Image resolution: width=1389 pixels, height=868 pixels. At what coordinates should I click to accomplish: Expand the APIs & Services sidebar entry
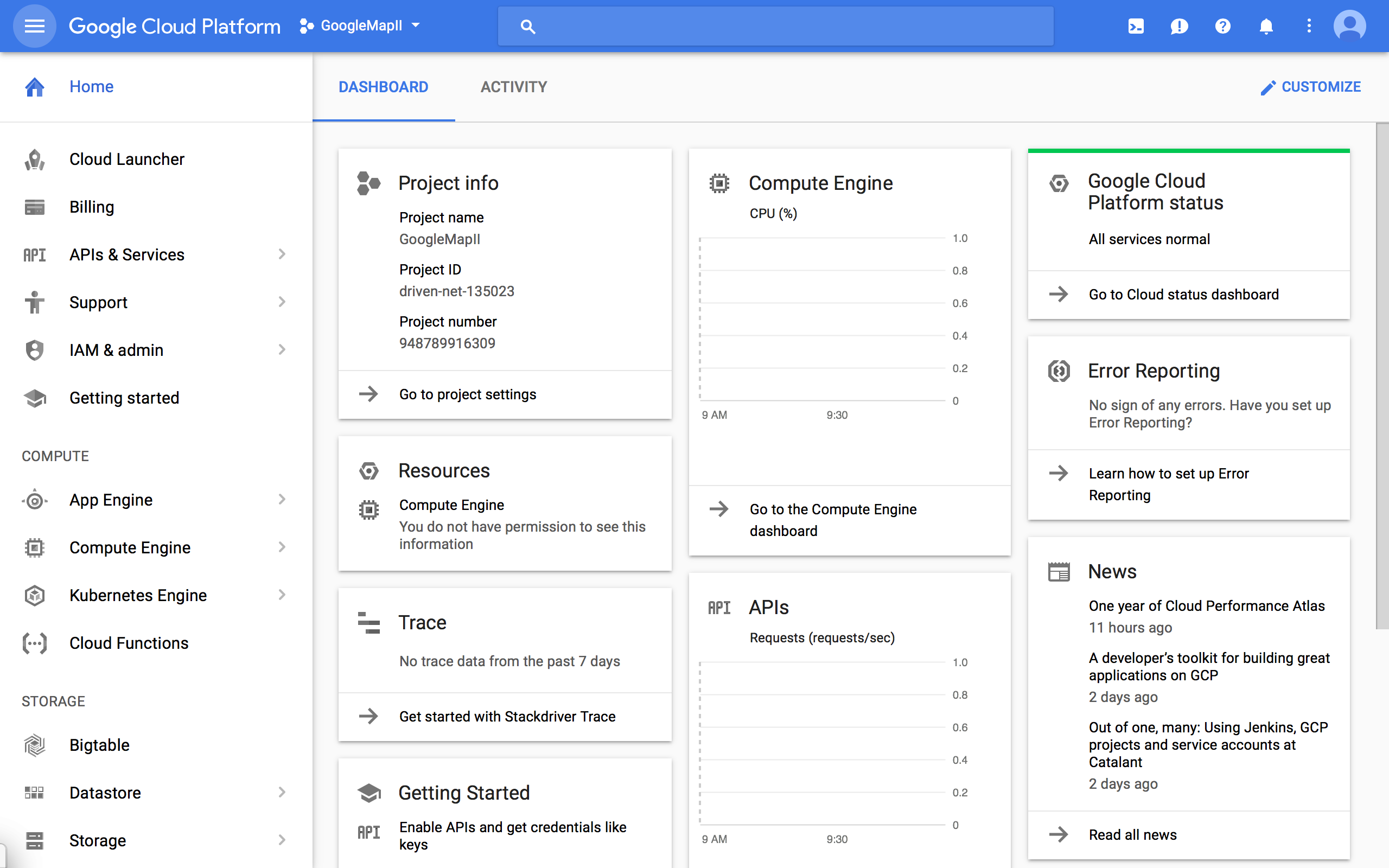281,254
